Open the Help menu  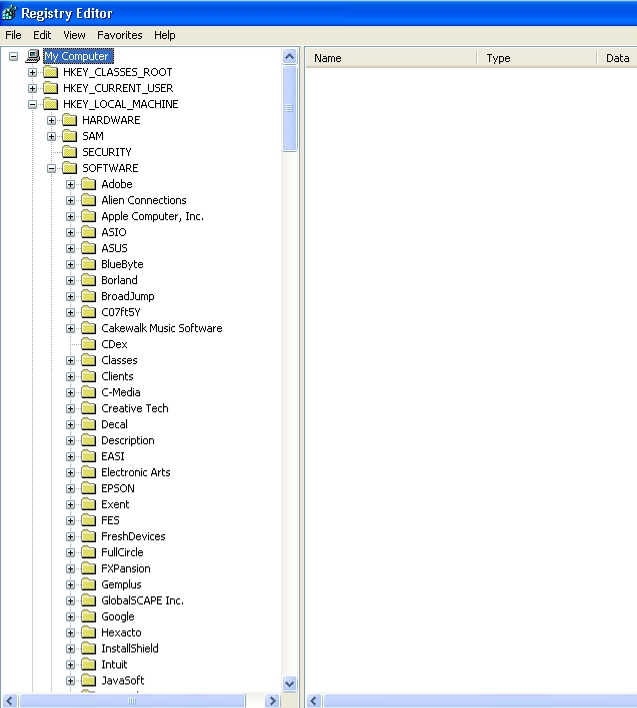[164, 35]
